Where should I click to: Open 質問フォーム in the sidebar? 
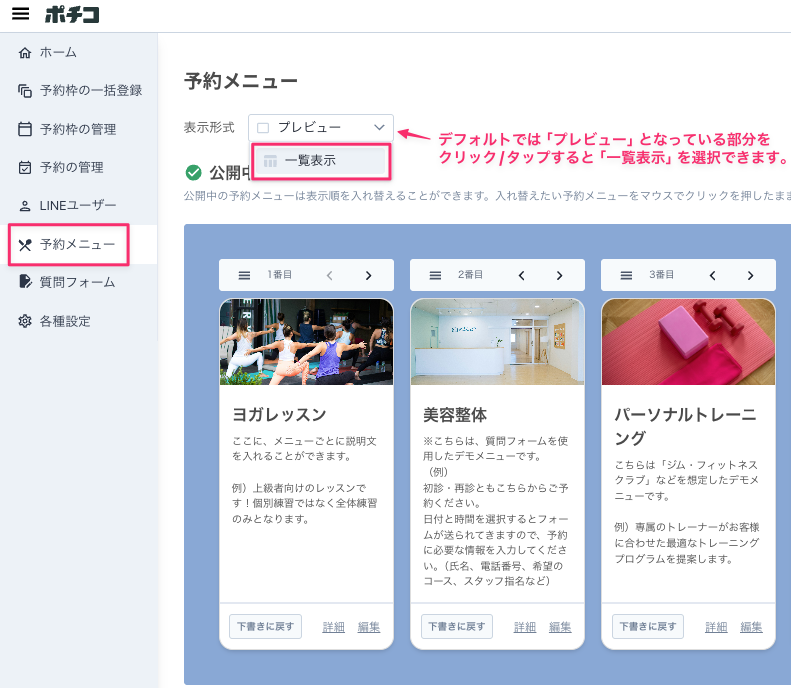pyautogui.click(x=79, y=282)
